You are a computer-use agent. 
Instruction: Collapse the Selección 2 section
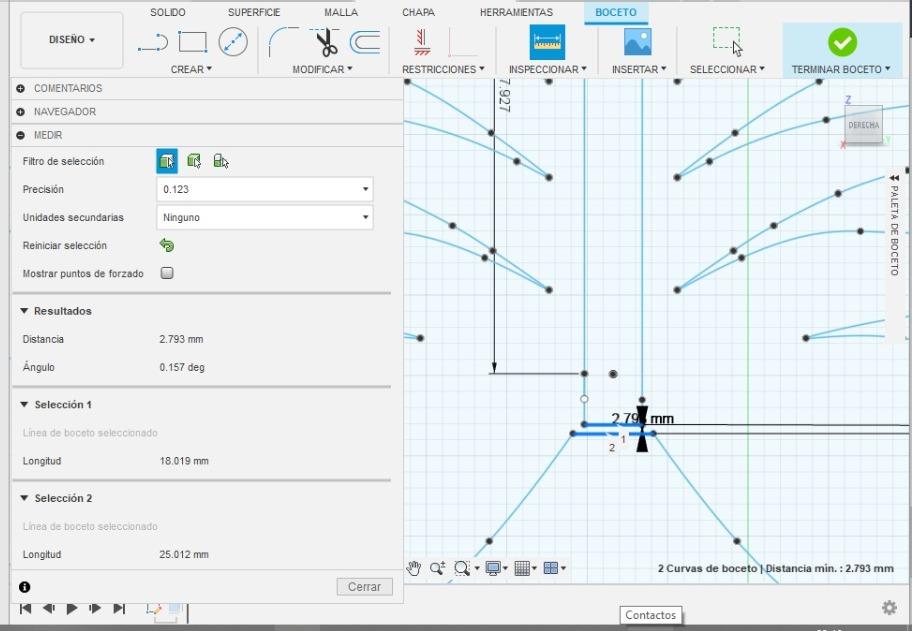point(24,498)
